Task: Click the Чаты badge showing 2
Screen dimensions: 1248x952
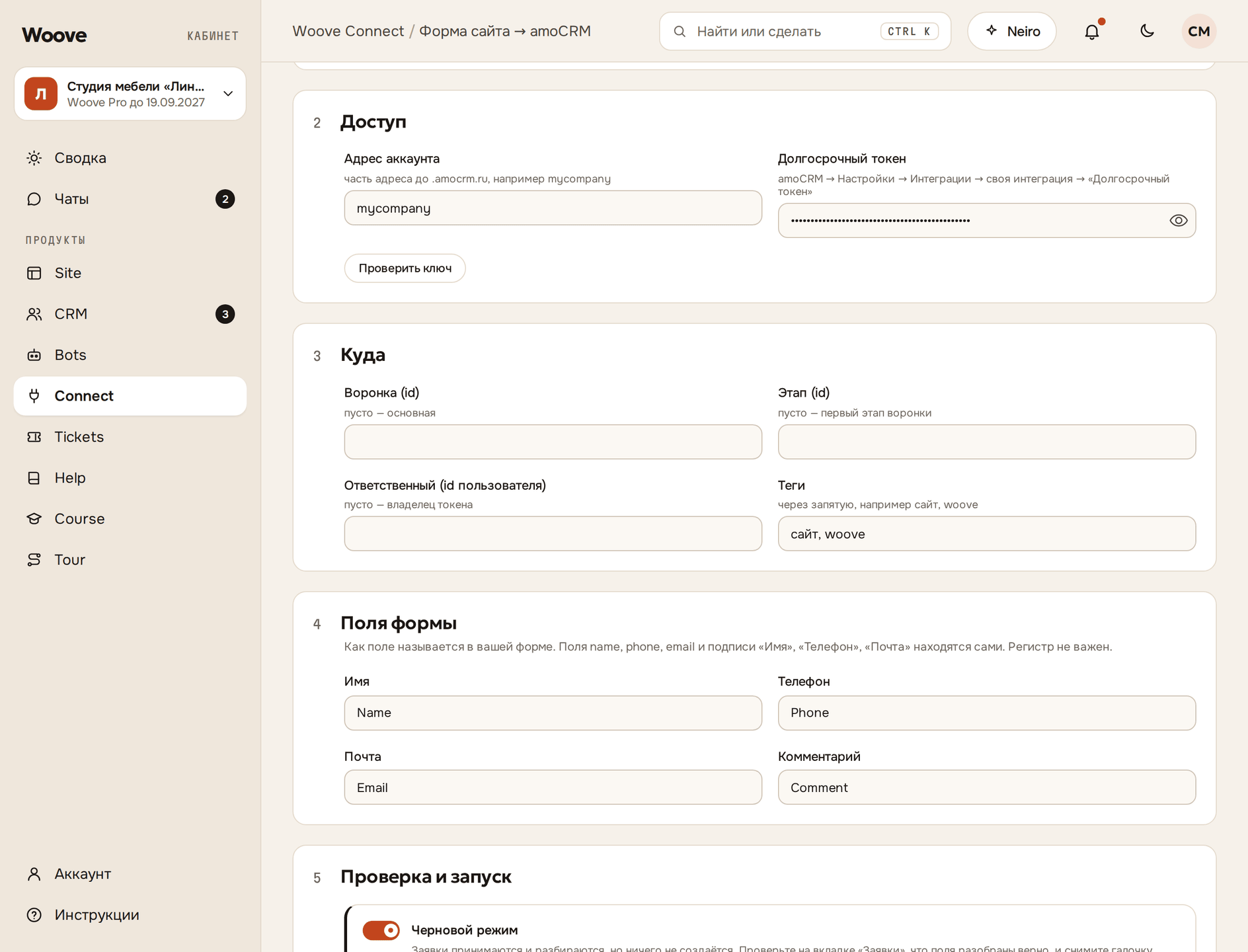Action: [x=225, y=199]
